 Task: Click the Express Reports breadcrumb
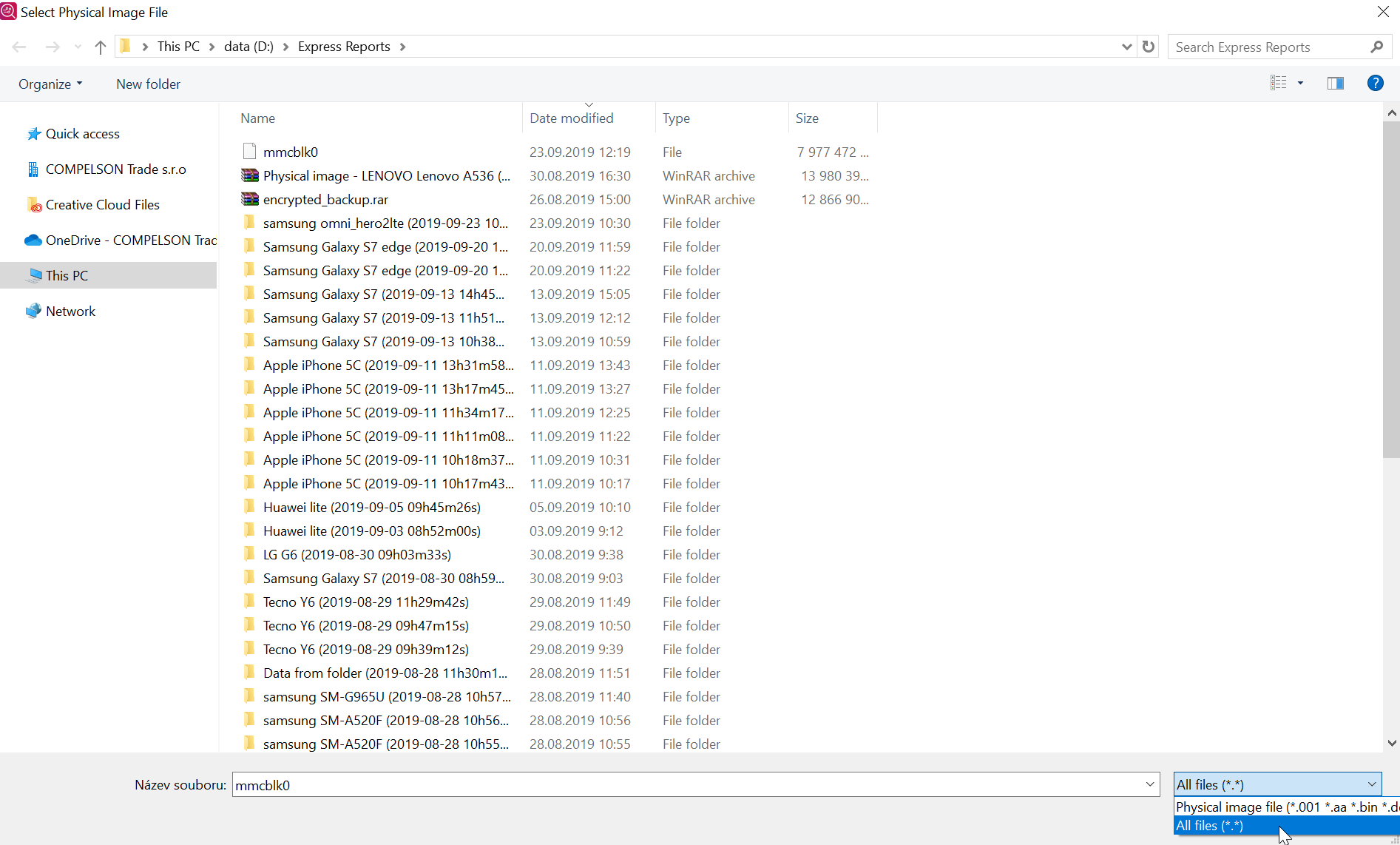(344, 47)
